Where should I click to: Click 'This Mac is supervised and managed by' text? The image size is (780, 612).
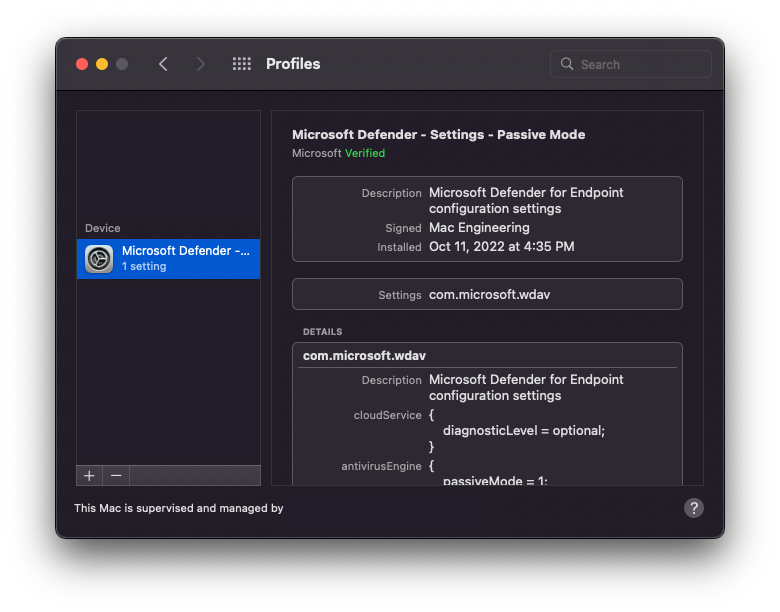[x=179, y=508]
